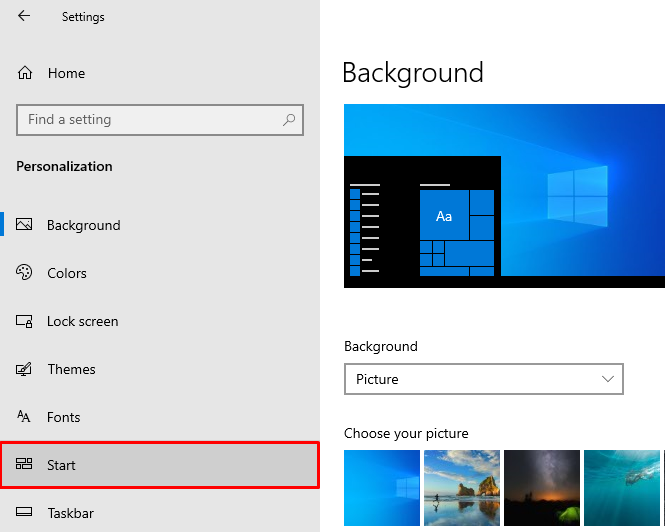Choose the blue Windows logo picture

tap(382, 488)
